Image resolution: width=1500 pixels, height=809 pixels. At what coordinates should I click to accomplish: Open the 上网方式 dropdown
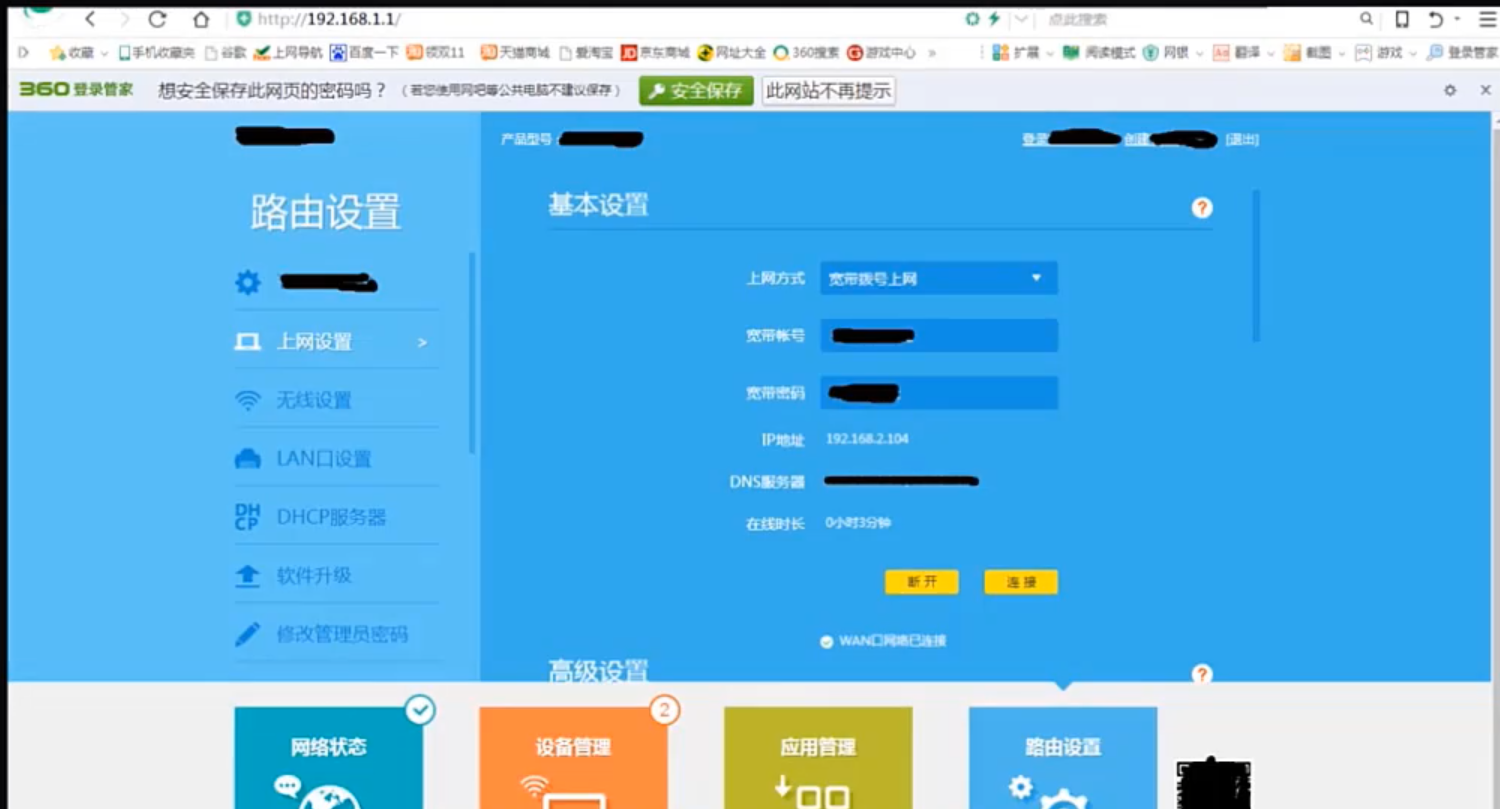(x=938, y=279)
